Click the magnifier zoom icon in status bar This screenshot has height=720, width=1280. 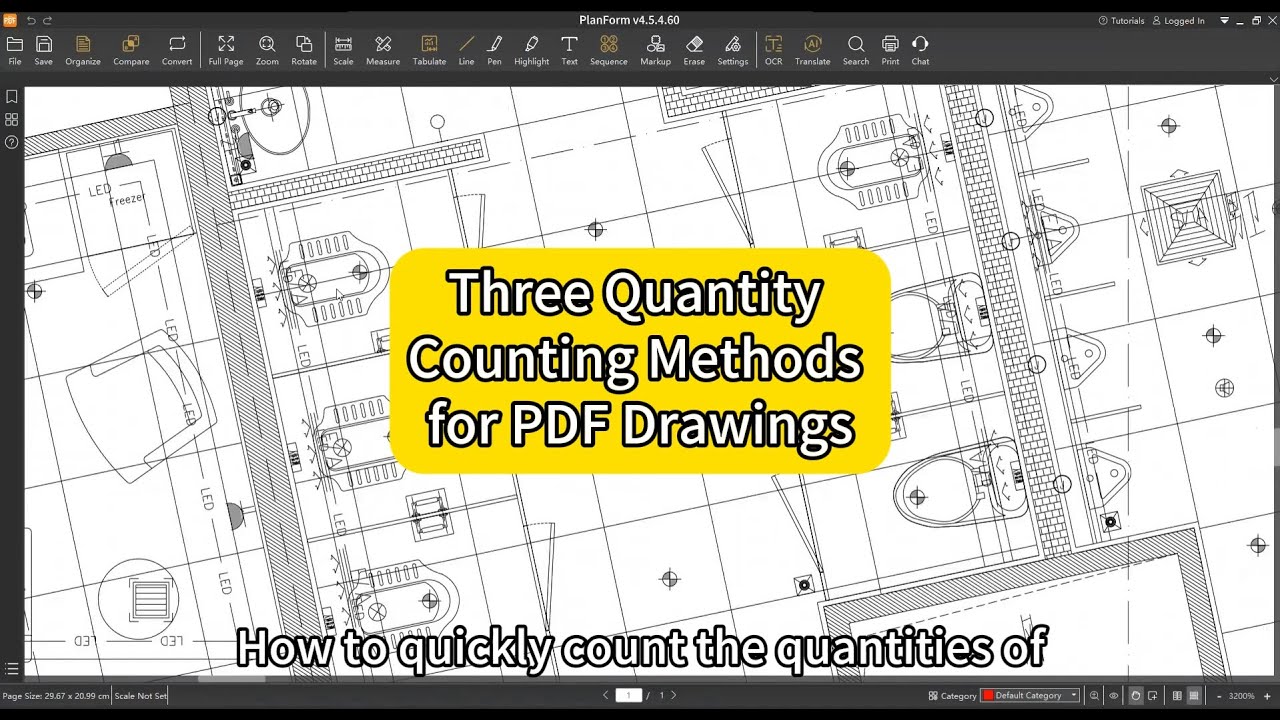(x=1094, y=695)
